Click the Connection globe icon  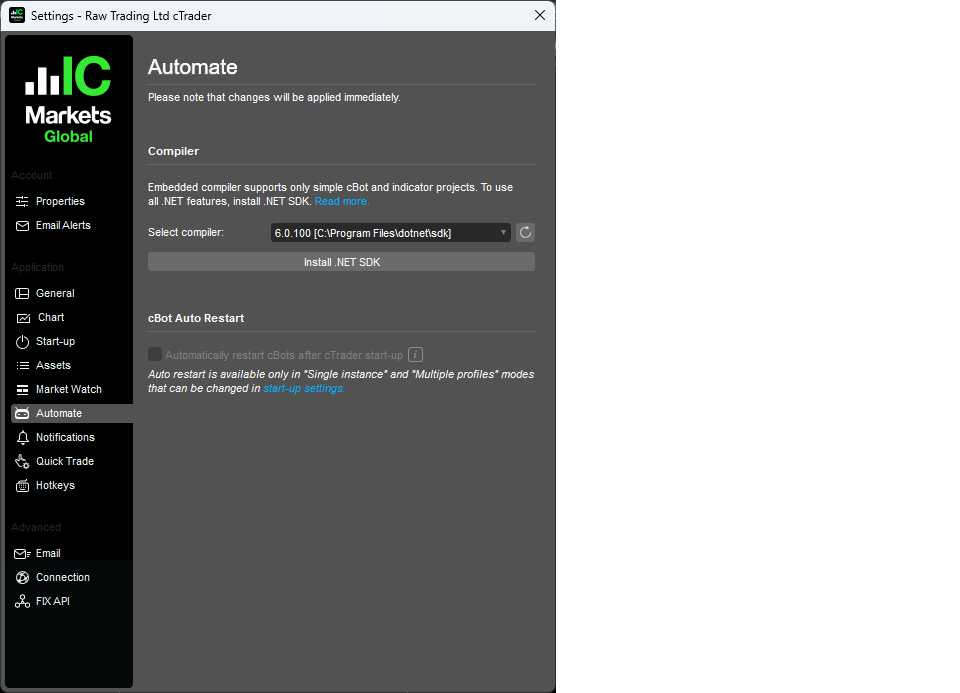[x=22, y=577]
